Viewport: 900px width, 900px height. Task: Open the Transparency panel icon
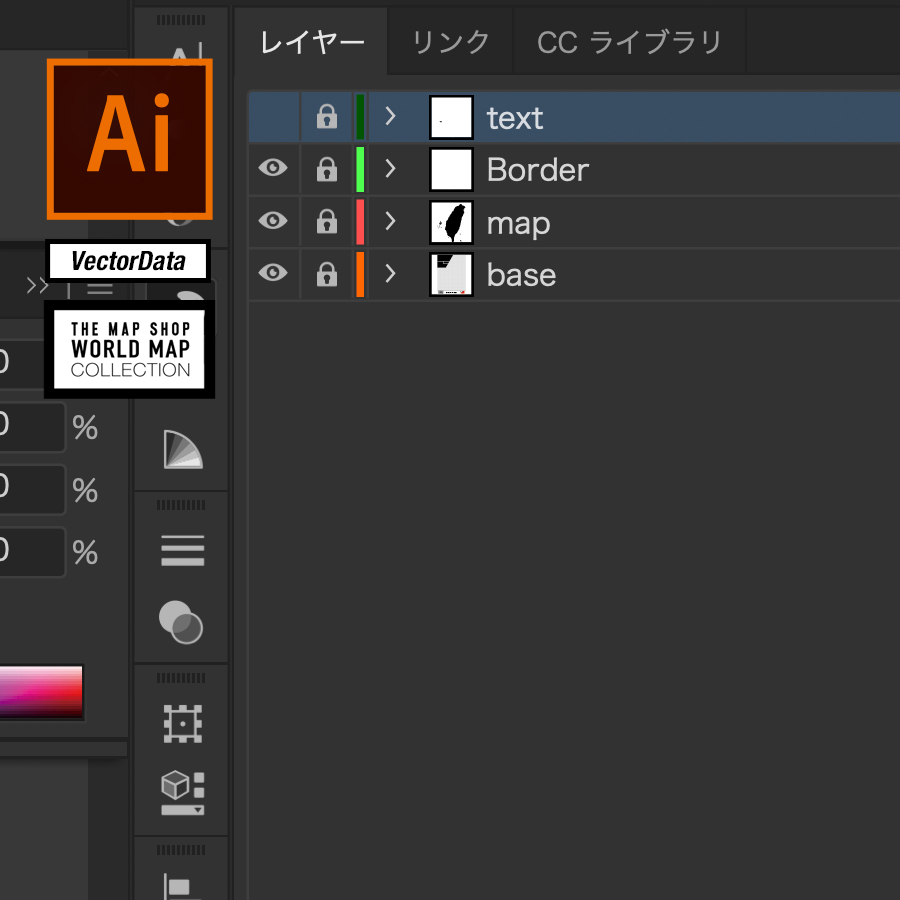pyautogui.click(x=181, y=622)
